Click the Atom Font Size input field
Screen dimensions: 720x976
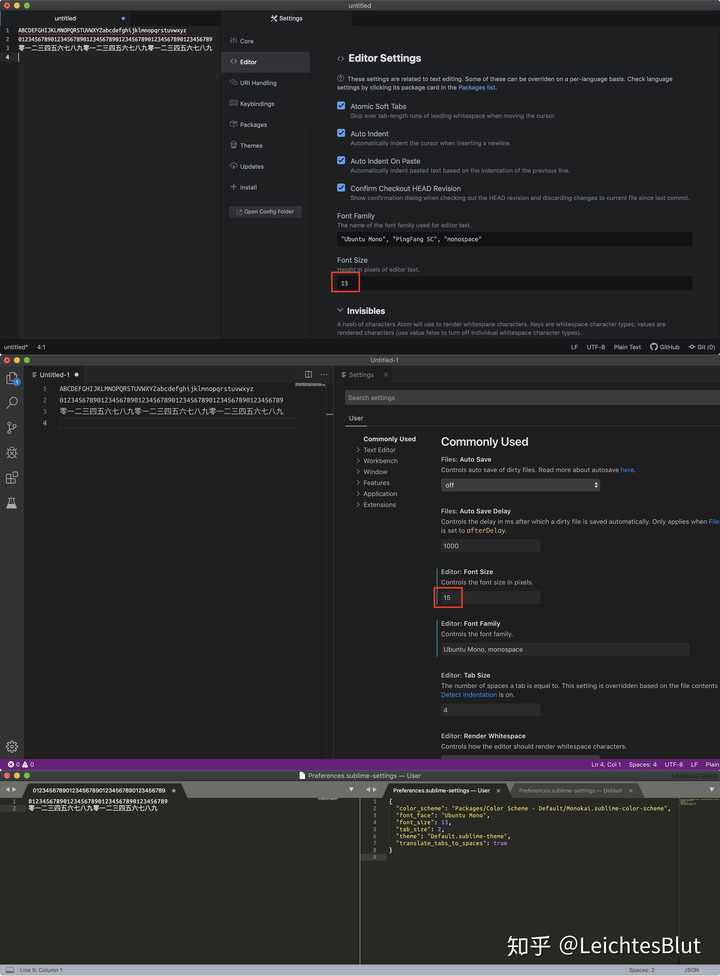coord(514,283)
